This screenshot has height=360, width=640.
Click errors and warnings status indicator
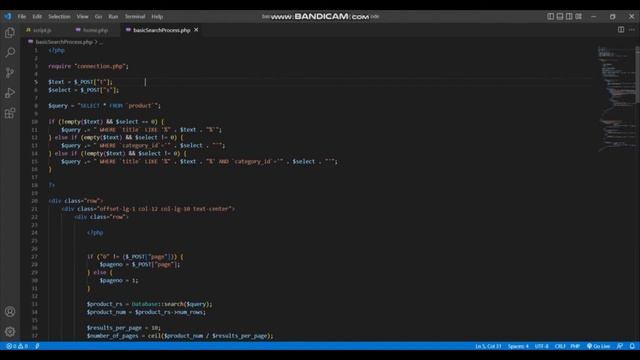click(x=17, y=346)
